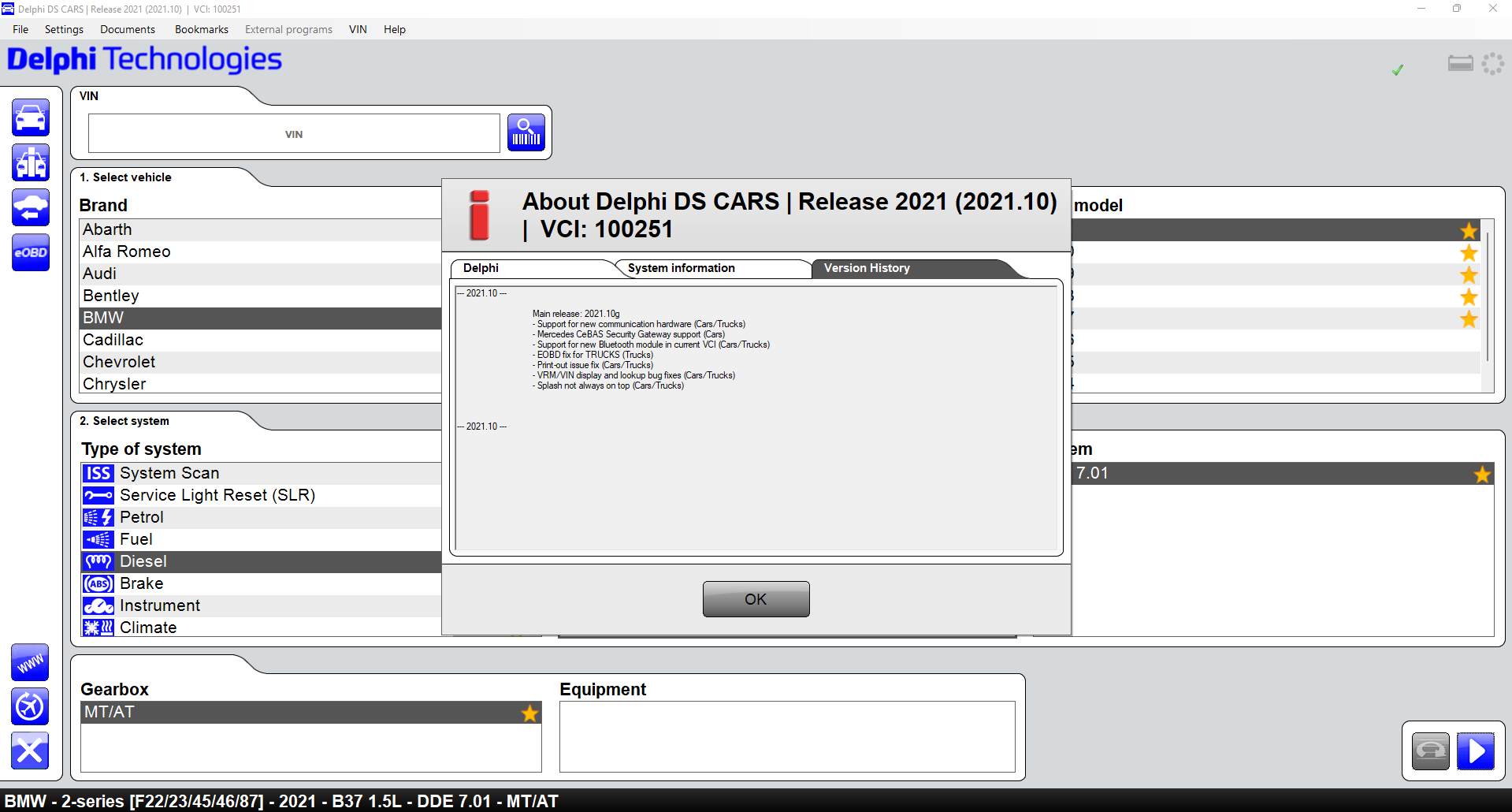Switch to System information tab
Screen dimensions: 1512x812
pyautogui.click(x=681, y=268)
